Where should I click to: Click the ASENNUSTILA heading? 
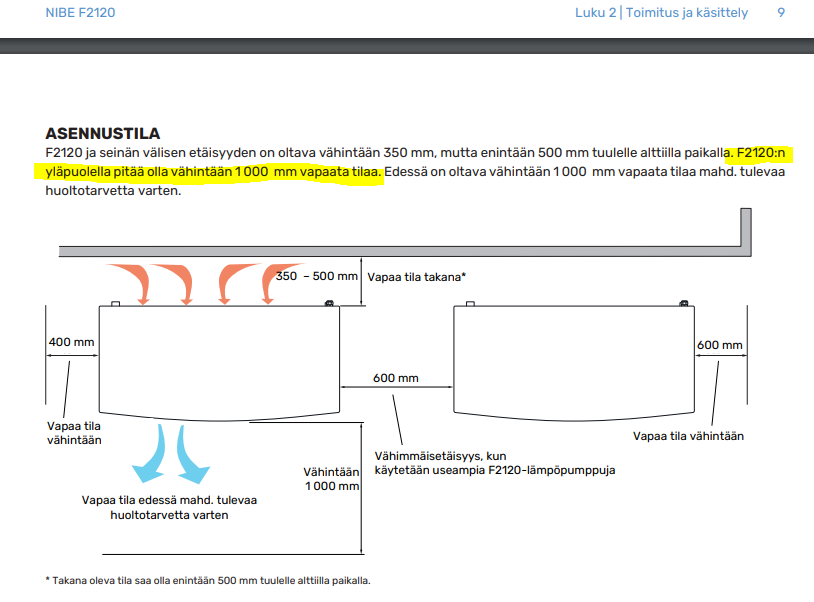[x=103, y=134]
